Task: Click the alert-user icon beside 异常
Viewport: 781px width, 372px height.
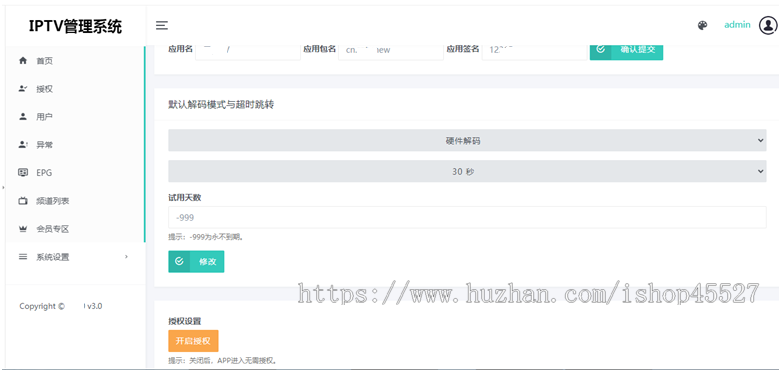Action: [x=22, y=145]
